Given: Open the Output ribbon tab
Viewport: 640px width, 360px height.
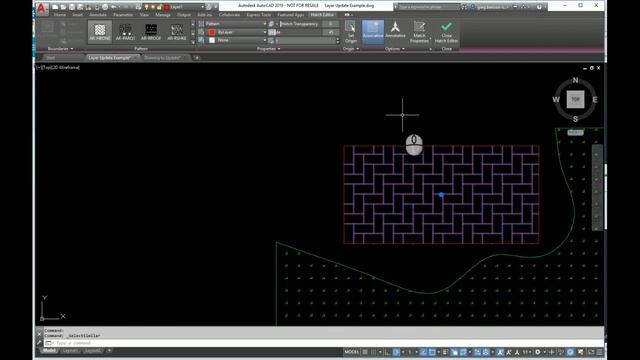Looking at the screenshot, I should 184,15.
